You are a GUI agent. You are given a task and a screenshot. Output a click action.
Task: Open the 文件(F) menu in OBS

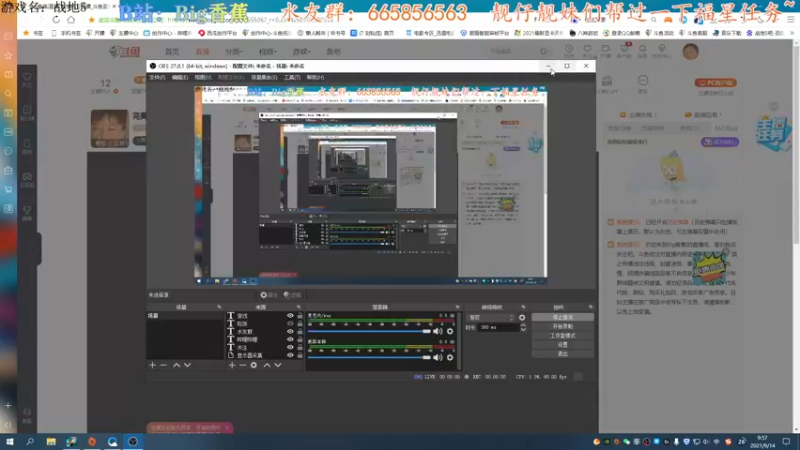pos(157,78)
